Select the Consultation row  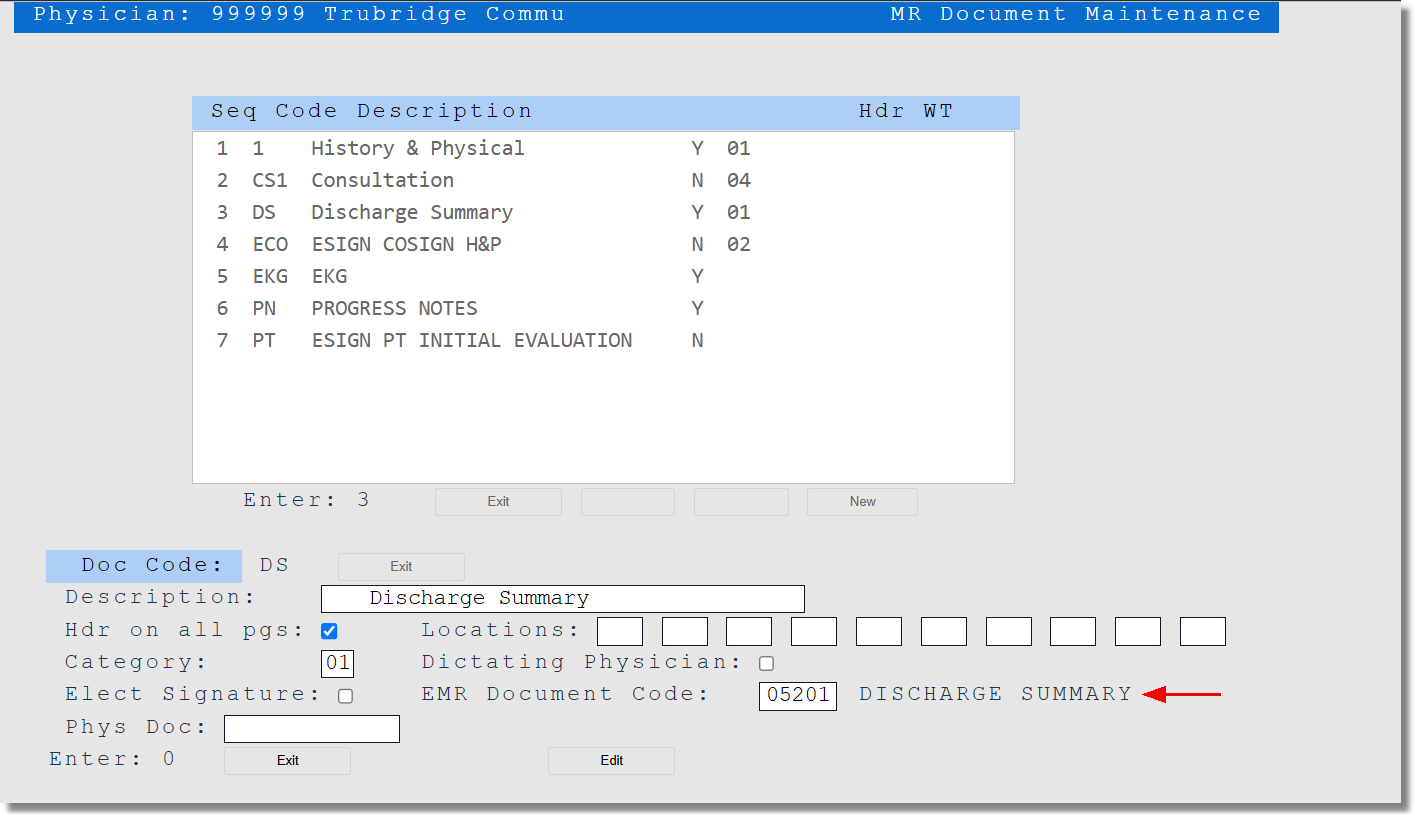pos(603,180)
